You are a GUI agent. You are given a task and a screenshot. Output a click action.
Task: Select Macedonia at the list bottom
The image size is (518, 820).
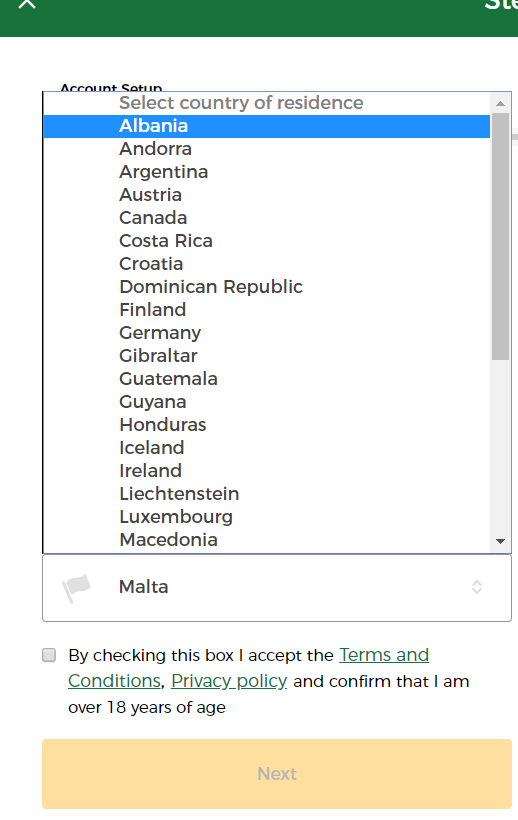coord(267,540)
